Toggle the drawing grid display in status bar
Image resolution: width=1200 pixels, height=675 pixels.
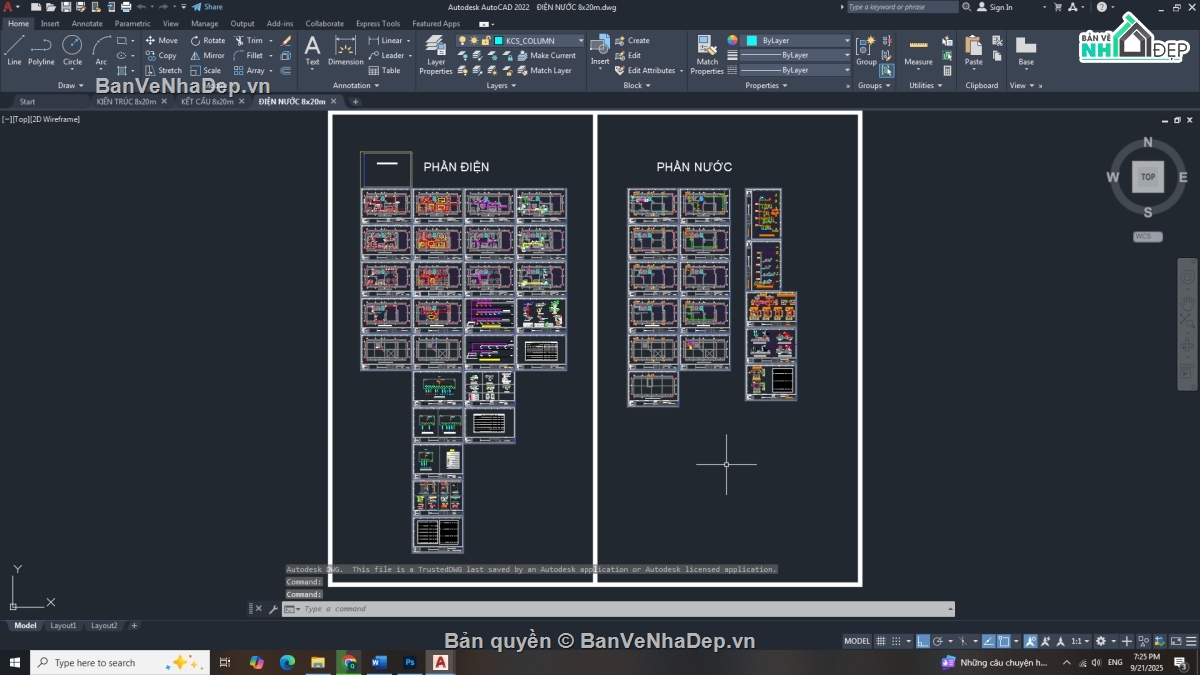click(881, 641)
